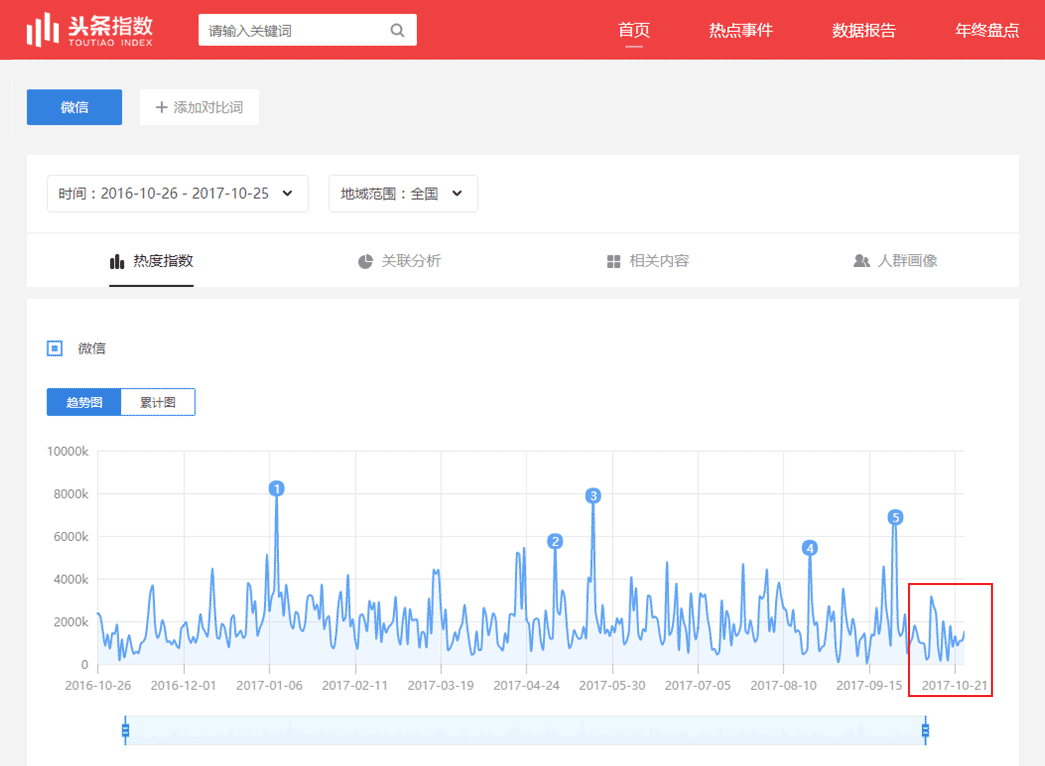Open the 地域范围 region dropdown

[402, 194]
